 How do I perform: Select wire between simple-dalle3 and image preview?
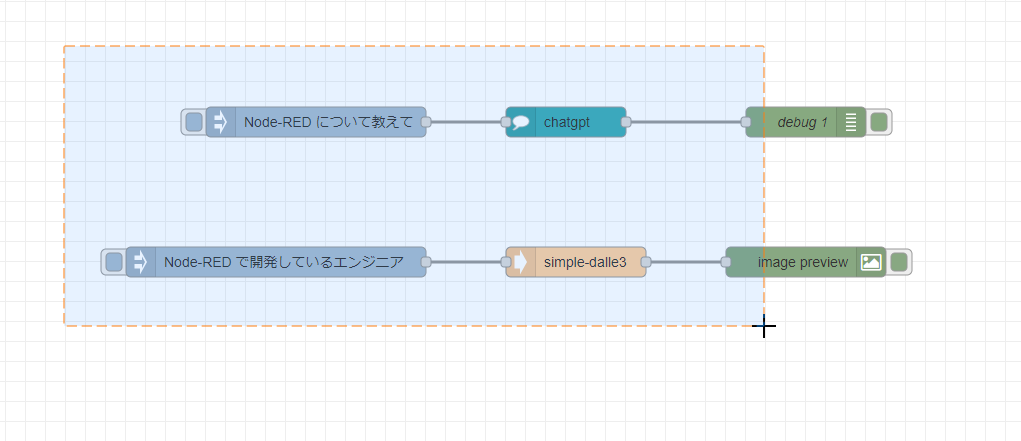coord(686,262)
